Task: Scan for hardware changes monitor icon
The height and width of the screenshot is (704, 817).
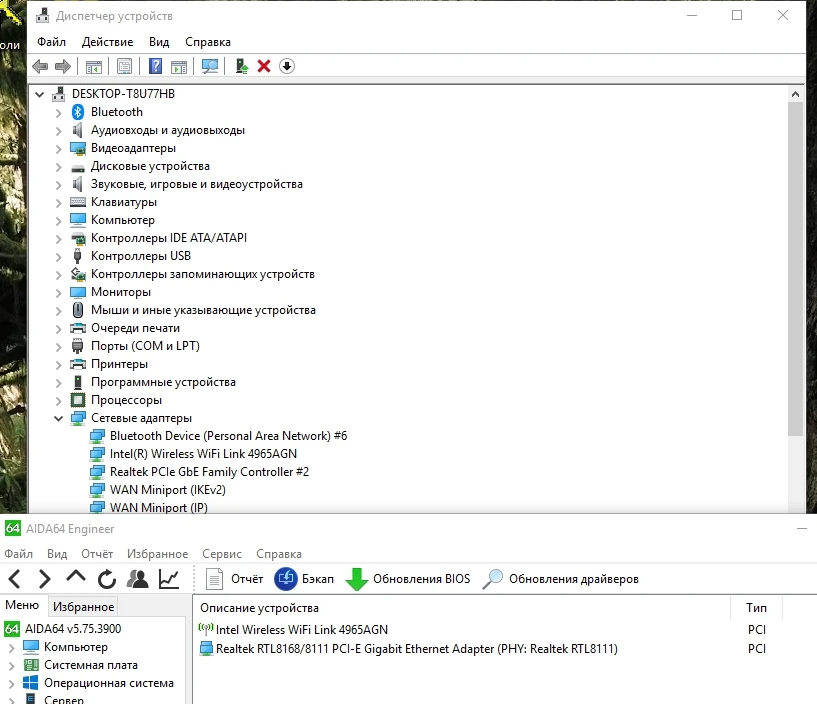Action: point(209,66)
